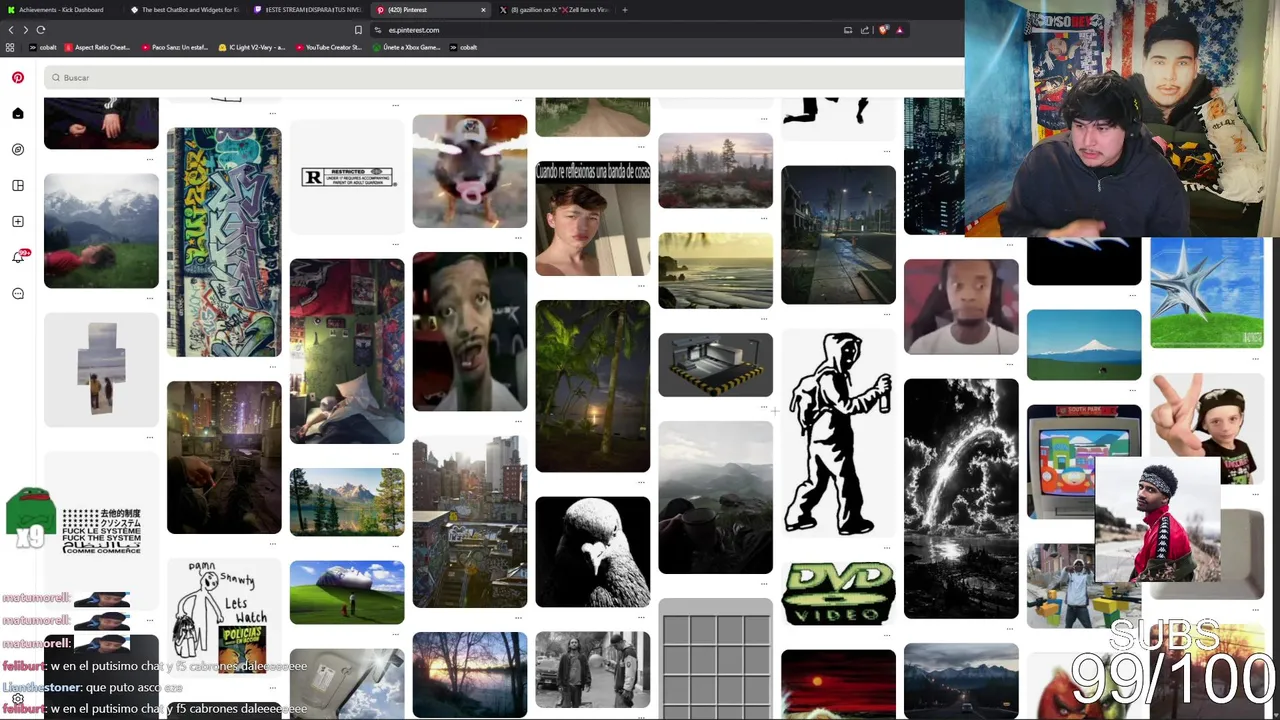The height and width of the screenshot is (720, 1280).
Task: Open the bedroom with posters pin
Action: click(x=347, y=351)
